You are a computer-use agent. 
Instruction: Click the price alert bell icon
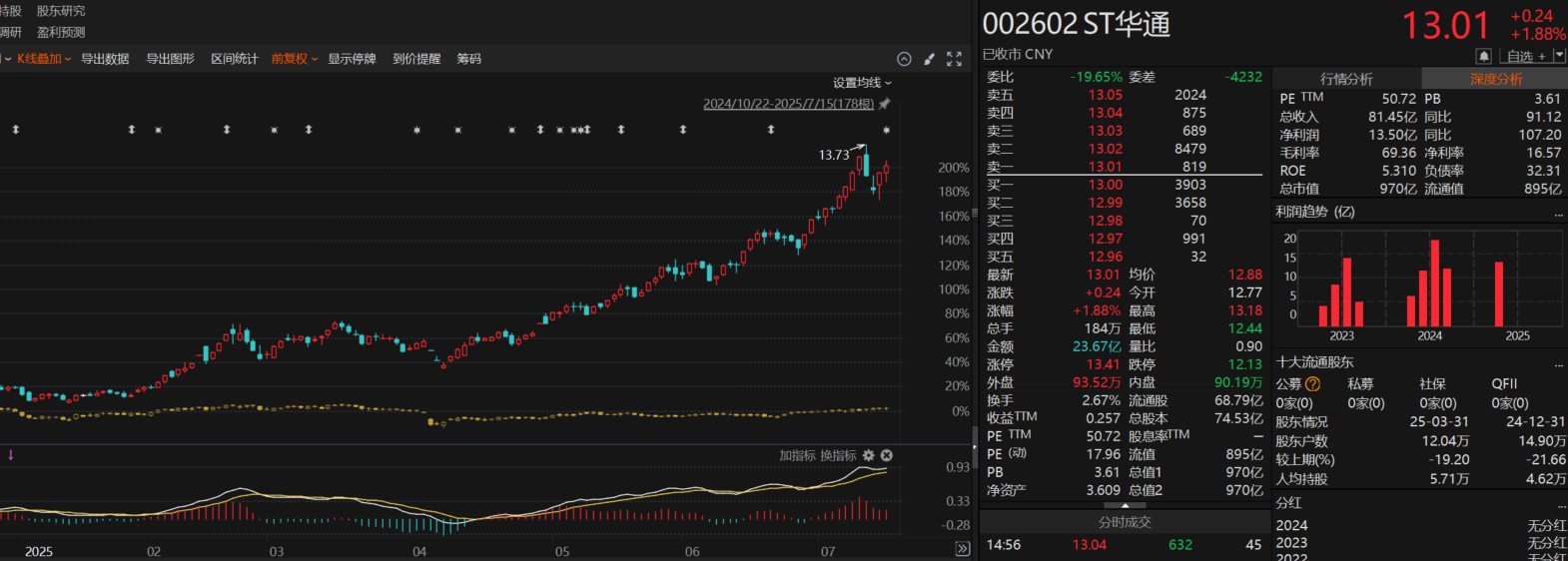[x=1483, y=56]
